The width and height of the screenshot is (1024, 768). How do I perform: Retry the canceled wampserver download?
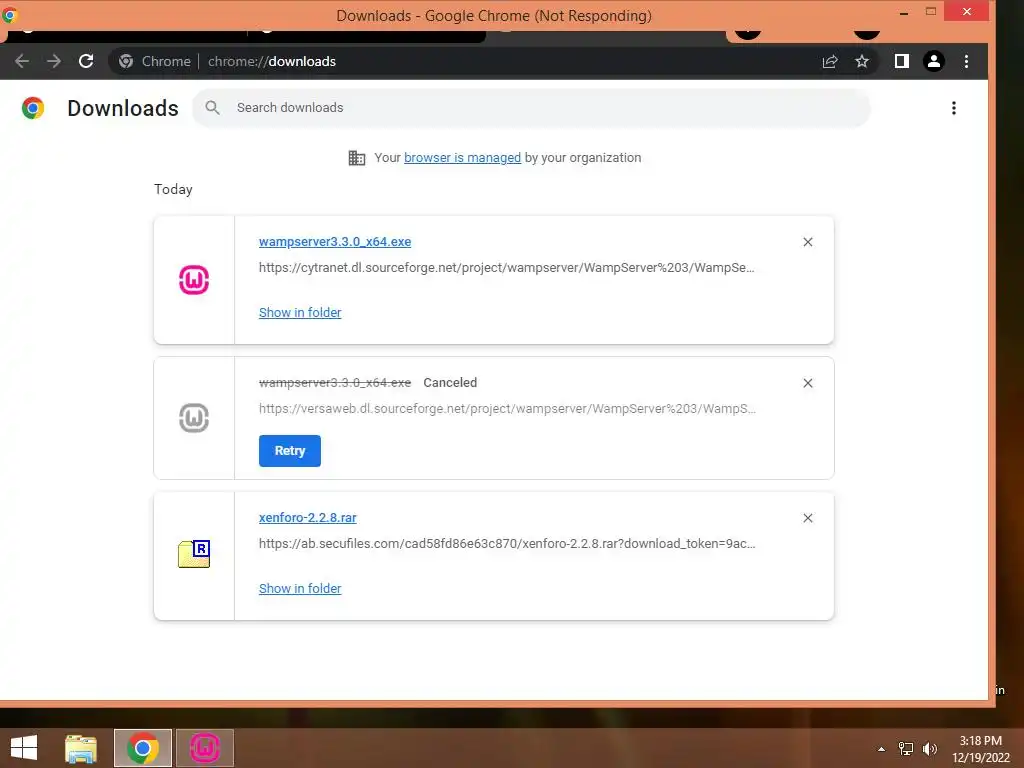pyautogui.click(x=290, y=451)
